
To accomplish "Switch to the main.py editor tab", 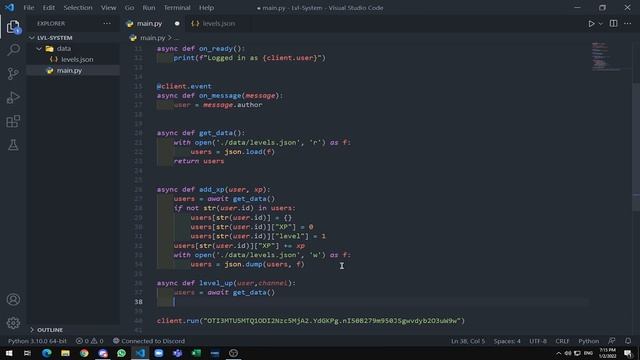I will pos(149,24).
